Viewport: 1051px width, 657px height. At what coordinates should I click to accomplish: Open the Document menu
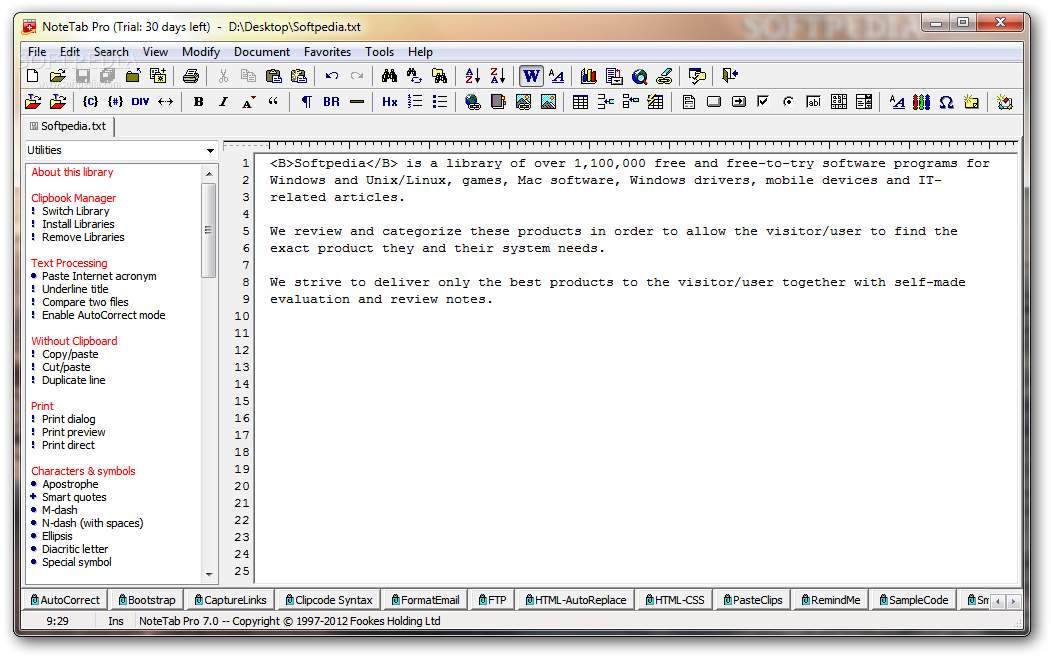[x=262, y=52]
